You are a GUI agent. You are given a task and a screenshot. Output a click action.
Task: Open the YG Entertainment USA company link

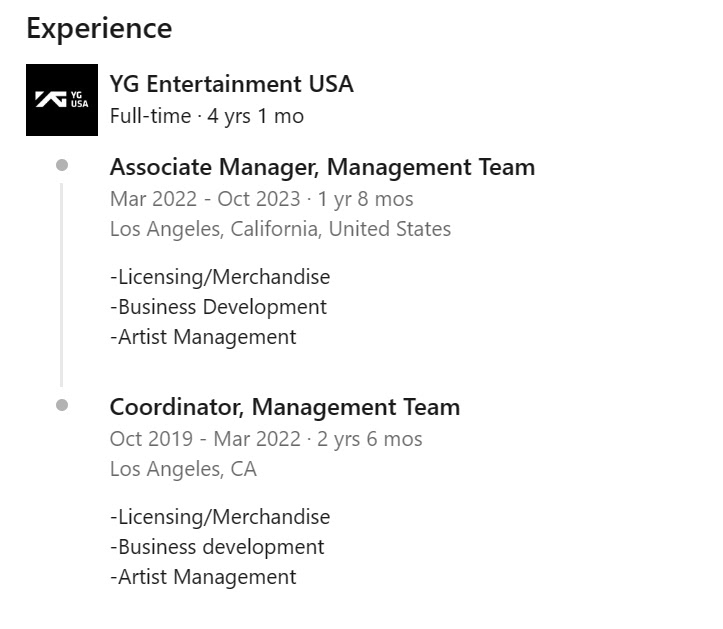tap(231, 84)
